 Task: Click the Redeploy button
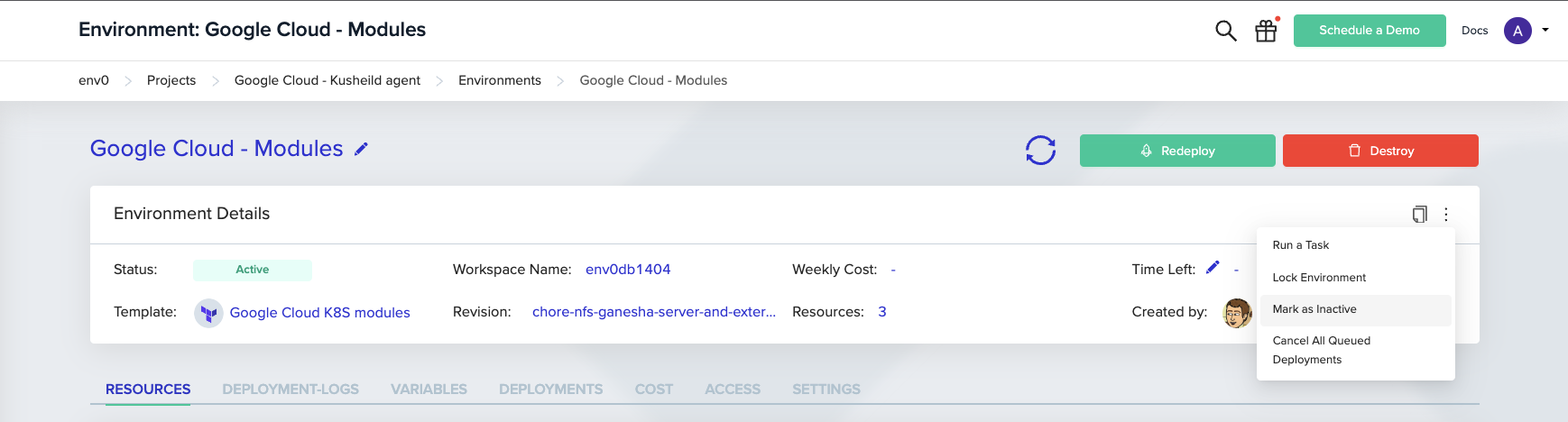[1177, 151]
